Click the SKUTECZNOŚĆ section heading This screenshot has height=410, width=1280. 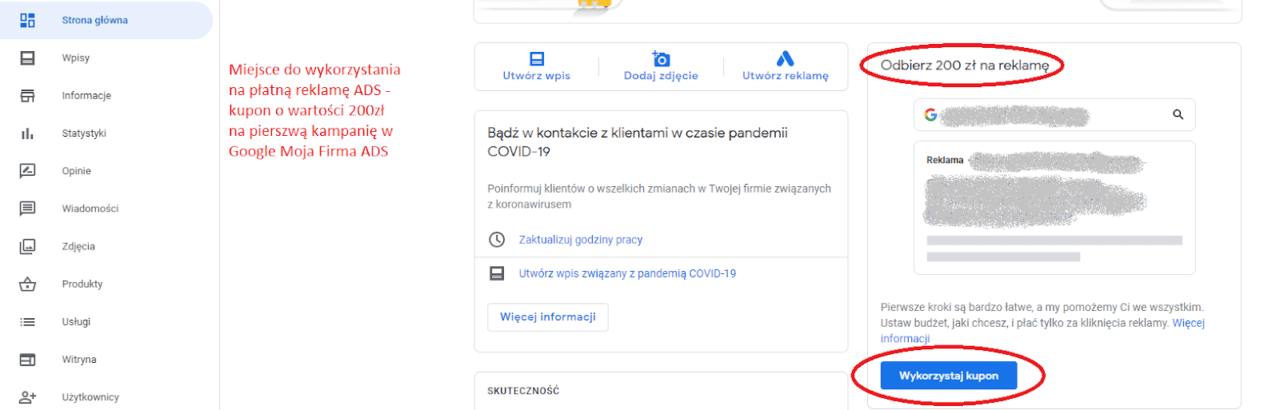click(x=523, y=391)
